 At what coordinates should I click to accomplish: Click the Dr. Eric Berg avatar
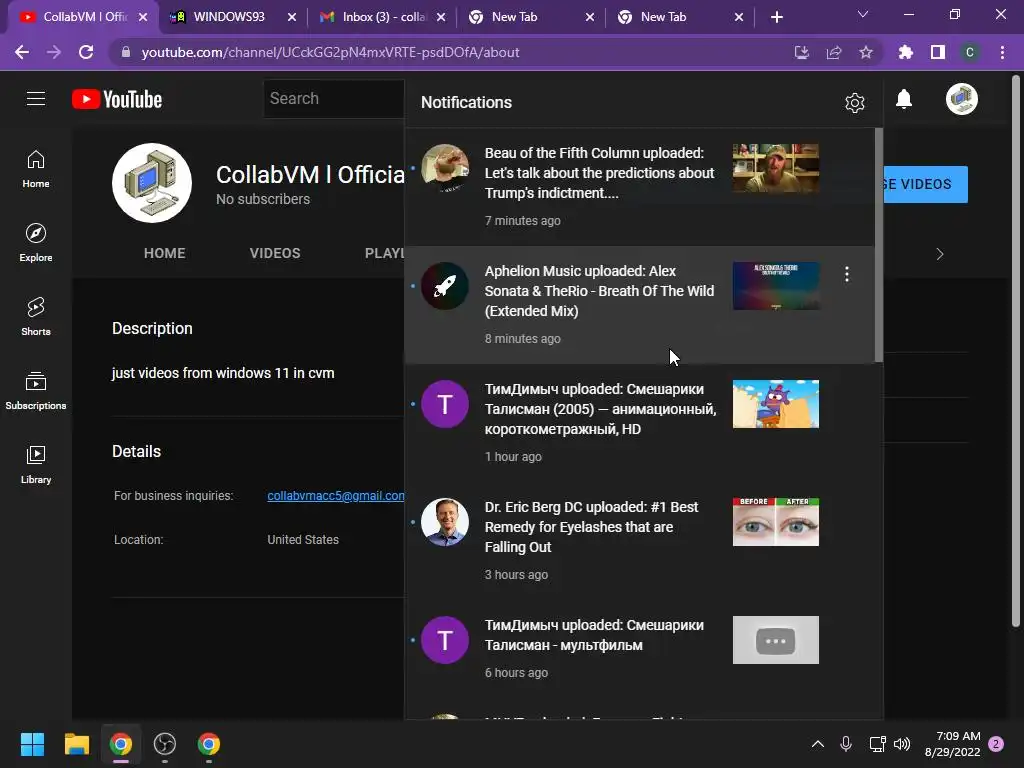(445, 522)
